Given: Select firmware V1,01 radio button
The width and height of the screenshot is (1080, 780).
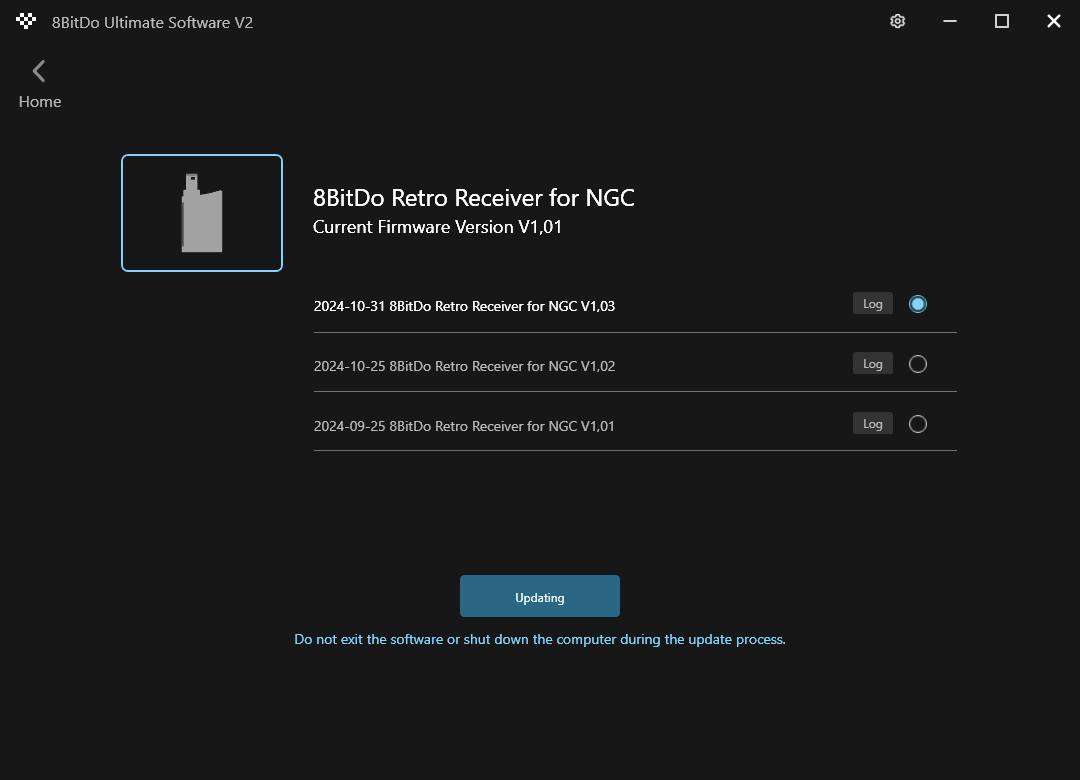Looking at the screenshot, I should (917, 424).
